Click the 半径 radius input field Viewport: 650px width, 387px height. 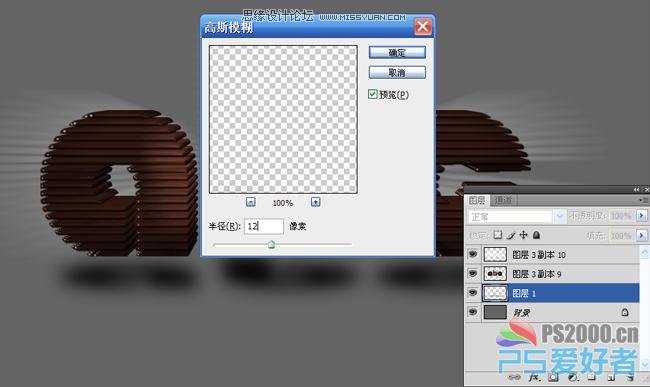click(x=264, y=226)
